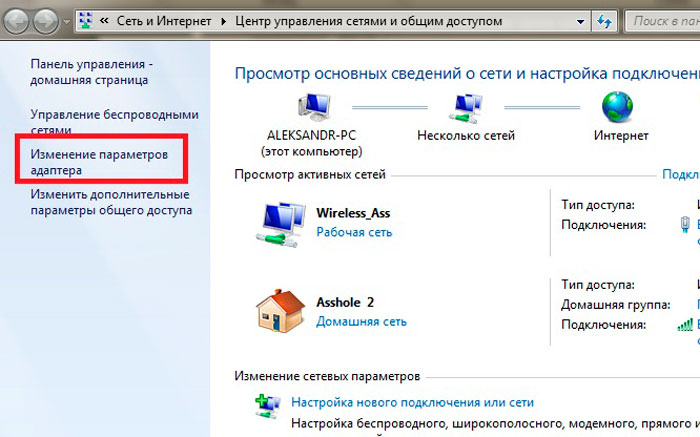Click the wired connection icon for Wireless_Ass

[685, 224]
